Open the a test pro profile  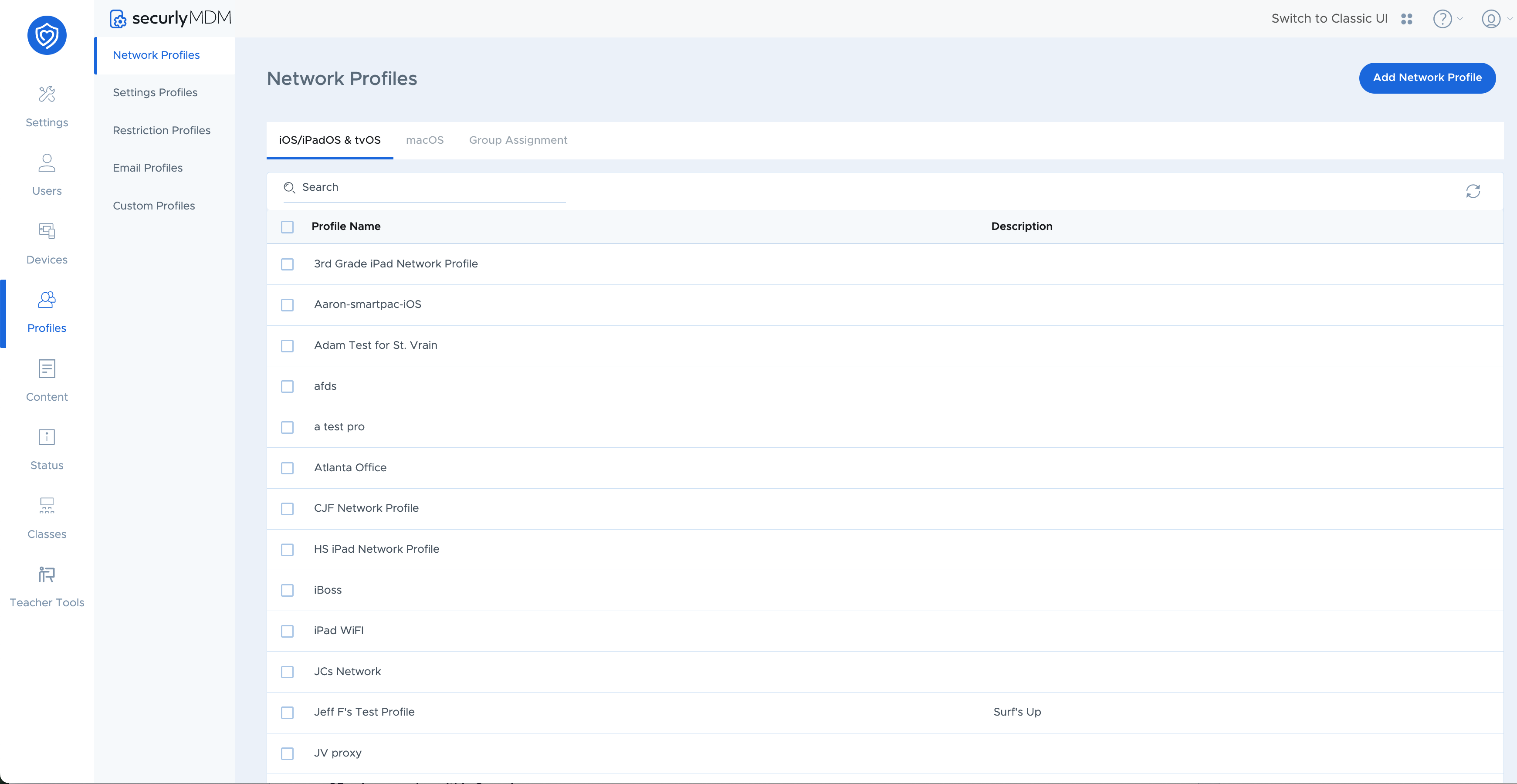point(339,427)
